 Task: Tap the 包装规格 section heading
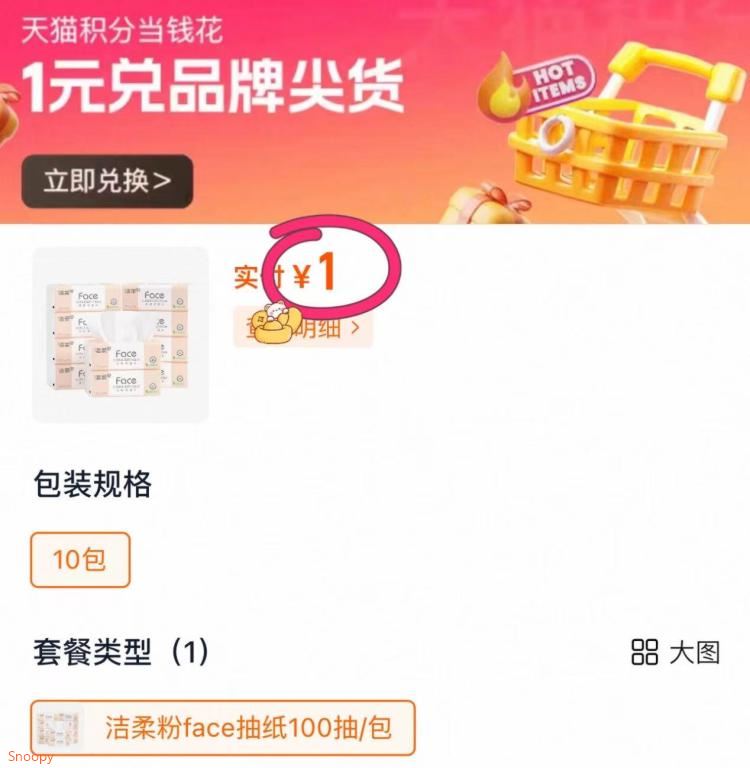tap(93, 484)
